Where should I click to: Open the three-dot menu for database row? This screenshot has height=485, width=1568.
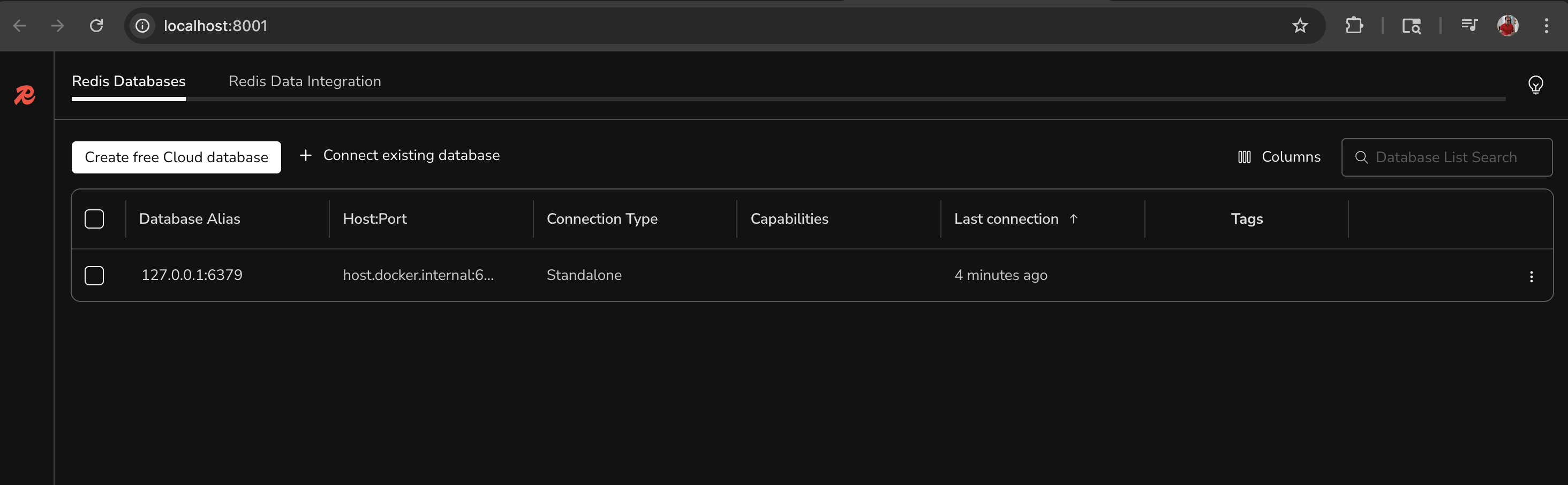1531,276
